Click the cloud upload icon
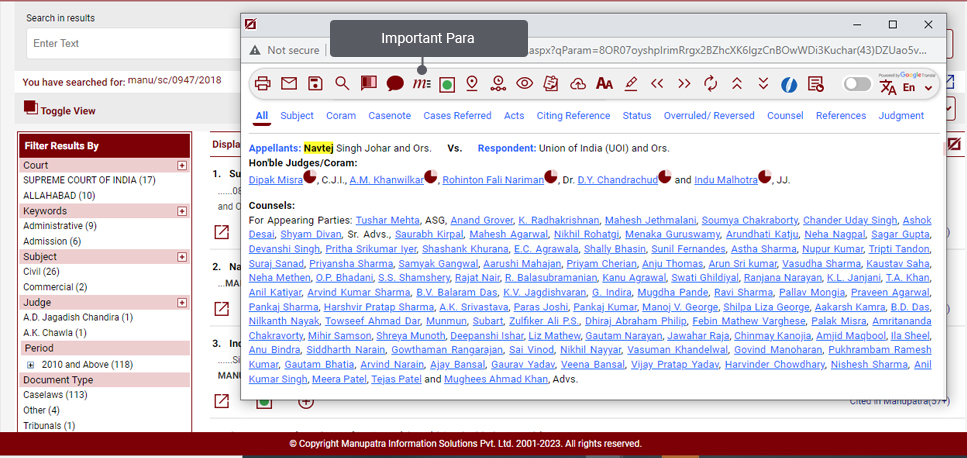The width and height of the screenshot is (967, 458). coord(577,84)
